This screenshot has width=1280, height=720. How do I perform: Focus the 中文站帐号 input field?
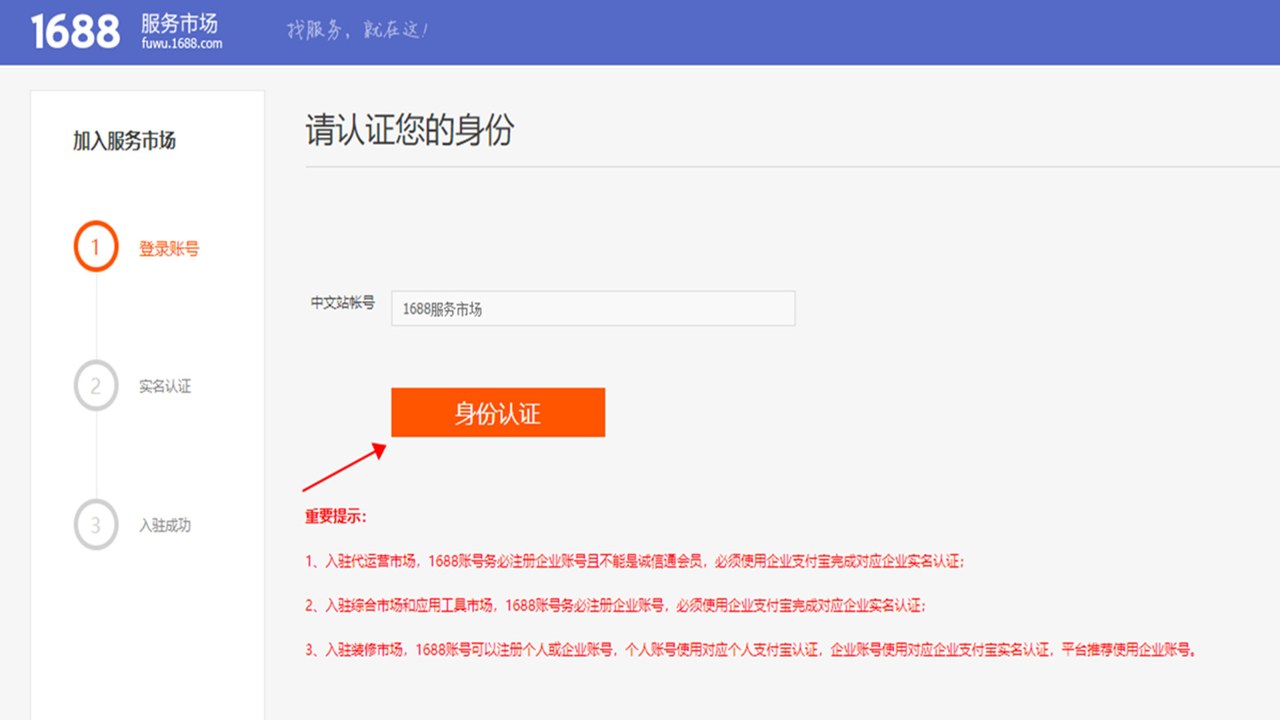click(x=593, y=309)
